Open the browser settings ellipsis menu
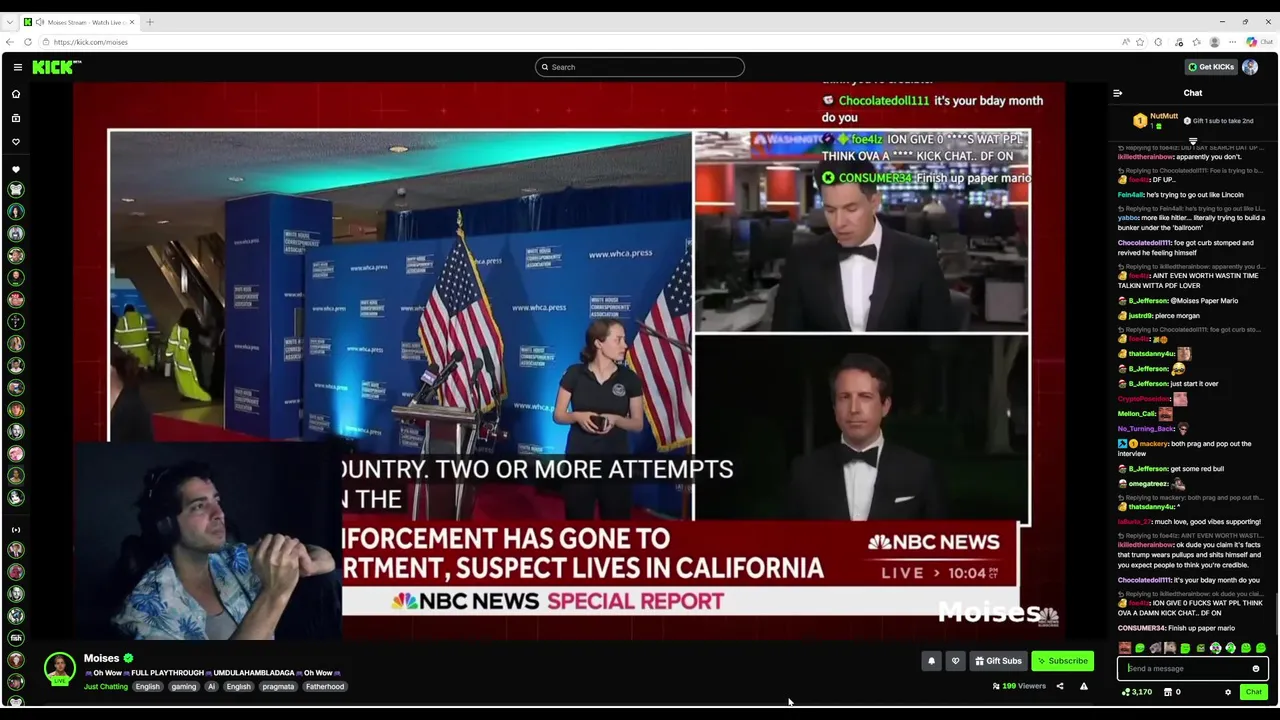Image resolution: width=1280 pixels, height=720 pixels. [1232, 42]
